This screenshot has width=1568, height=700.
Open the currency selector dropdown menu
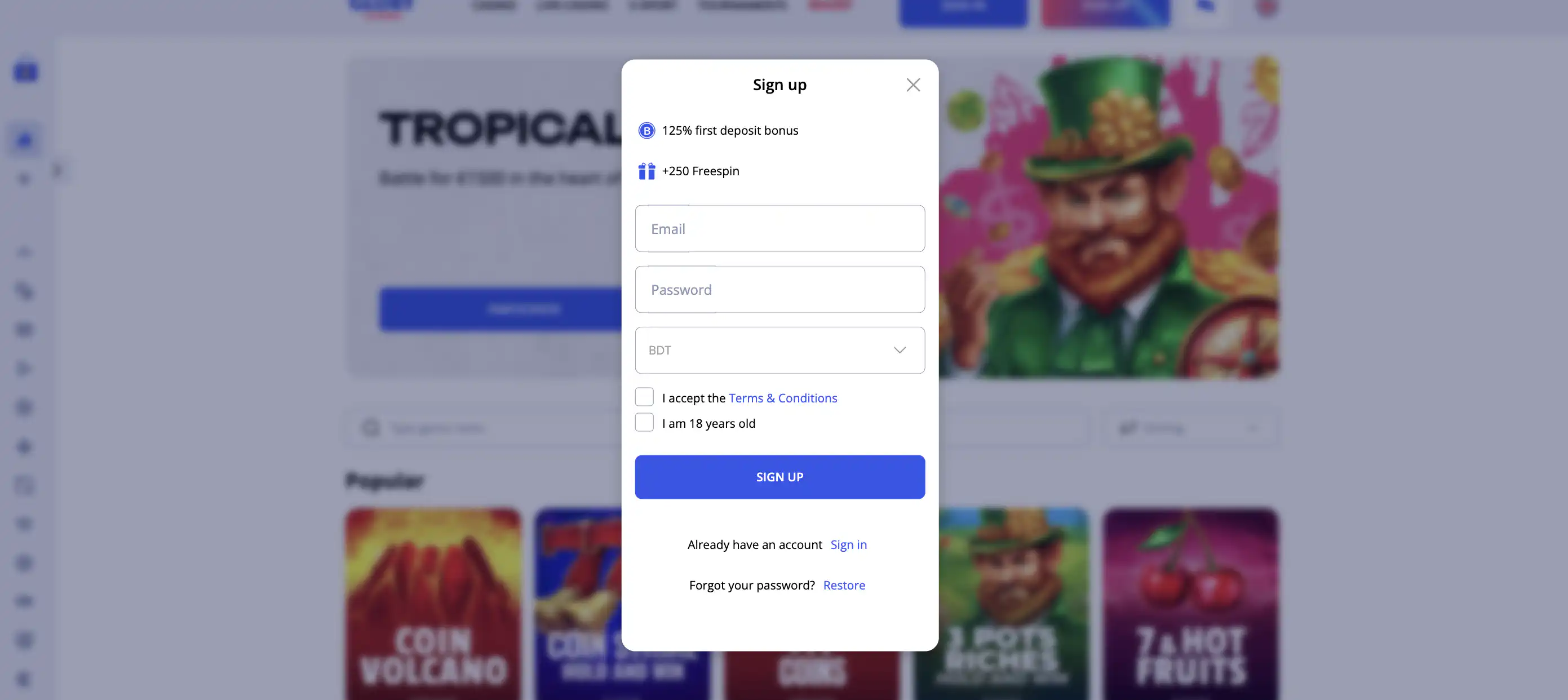(x=779, y=350)
